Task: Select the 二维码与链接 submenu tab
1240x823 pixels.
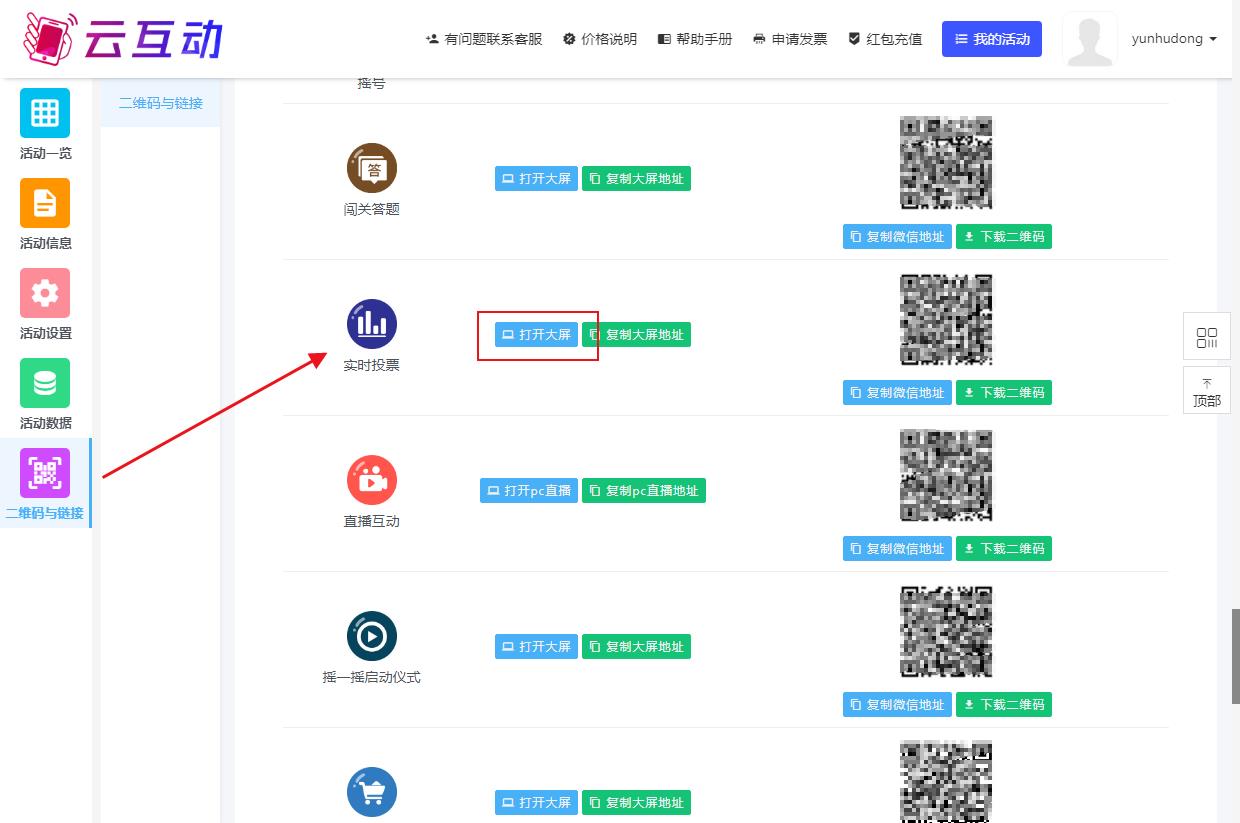Action: pos(161,103)
